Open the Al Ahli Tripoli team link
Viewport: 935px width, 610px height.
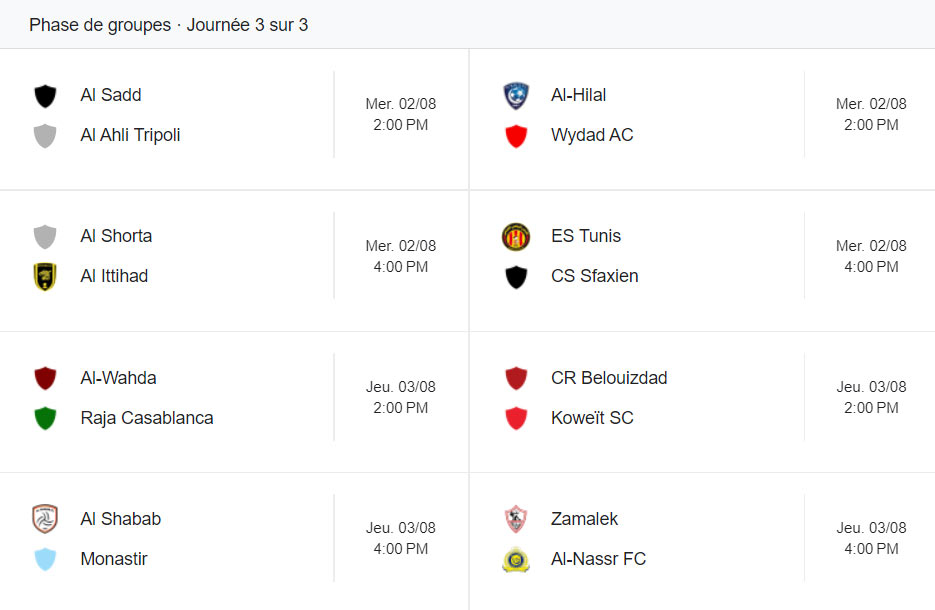point(130,135)
